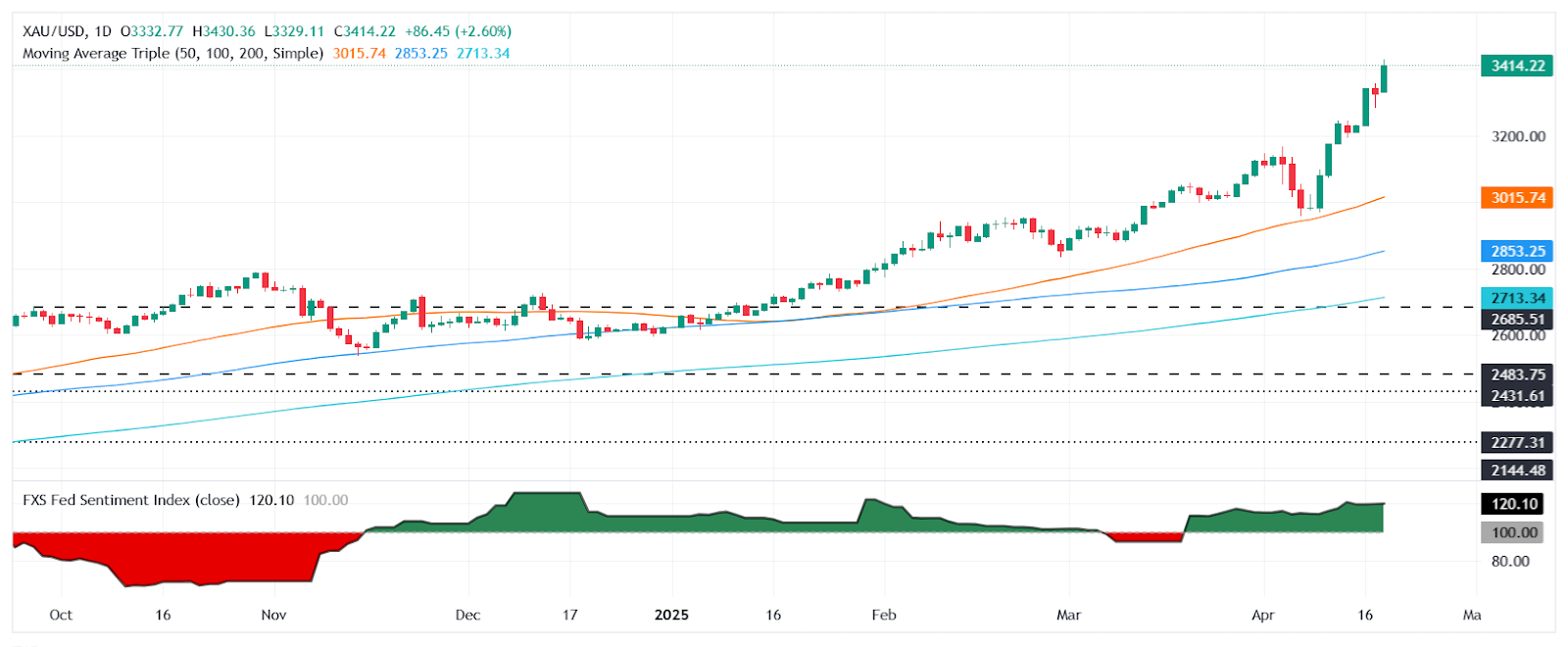Select the blue 2853.25 price axis tag
Image resolution: width=1568 pixels, height=647 pixels.
(1517, 251)
